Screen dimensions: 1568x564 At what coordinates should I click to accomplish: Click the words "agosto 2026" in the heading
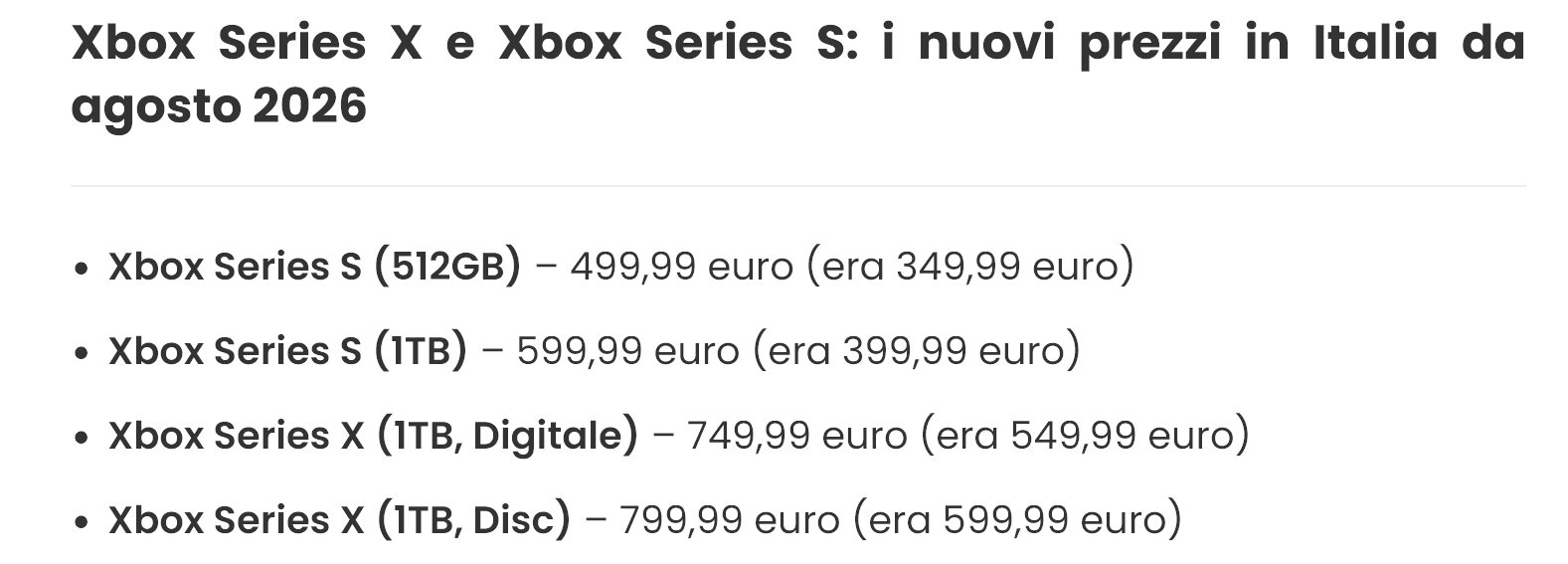click(x=219, y=107)
